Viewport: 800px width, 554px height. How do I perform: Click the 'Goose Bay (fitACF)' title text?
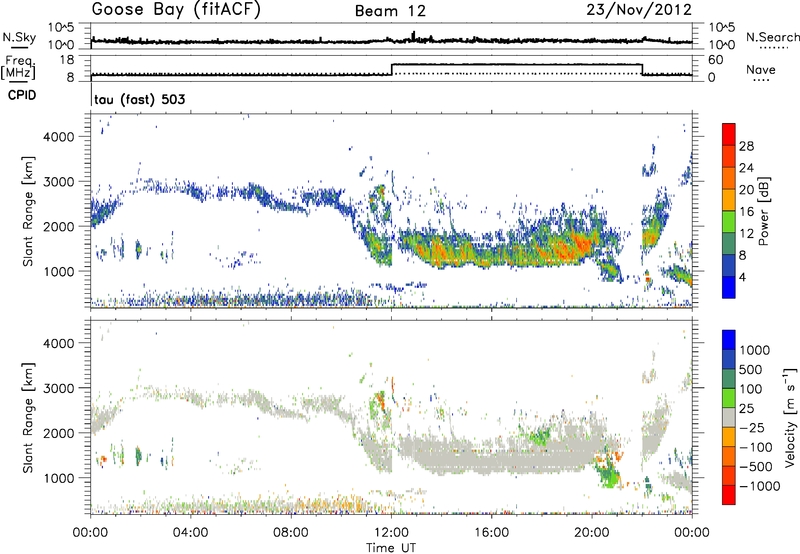coord(176,10)
